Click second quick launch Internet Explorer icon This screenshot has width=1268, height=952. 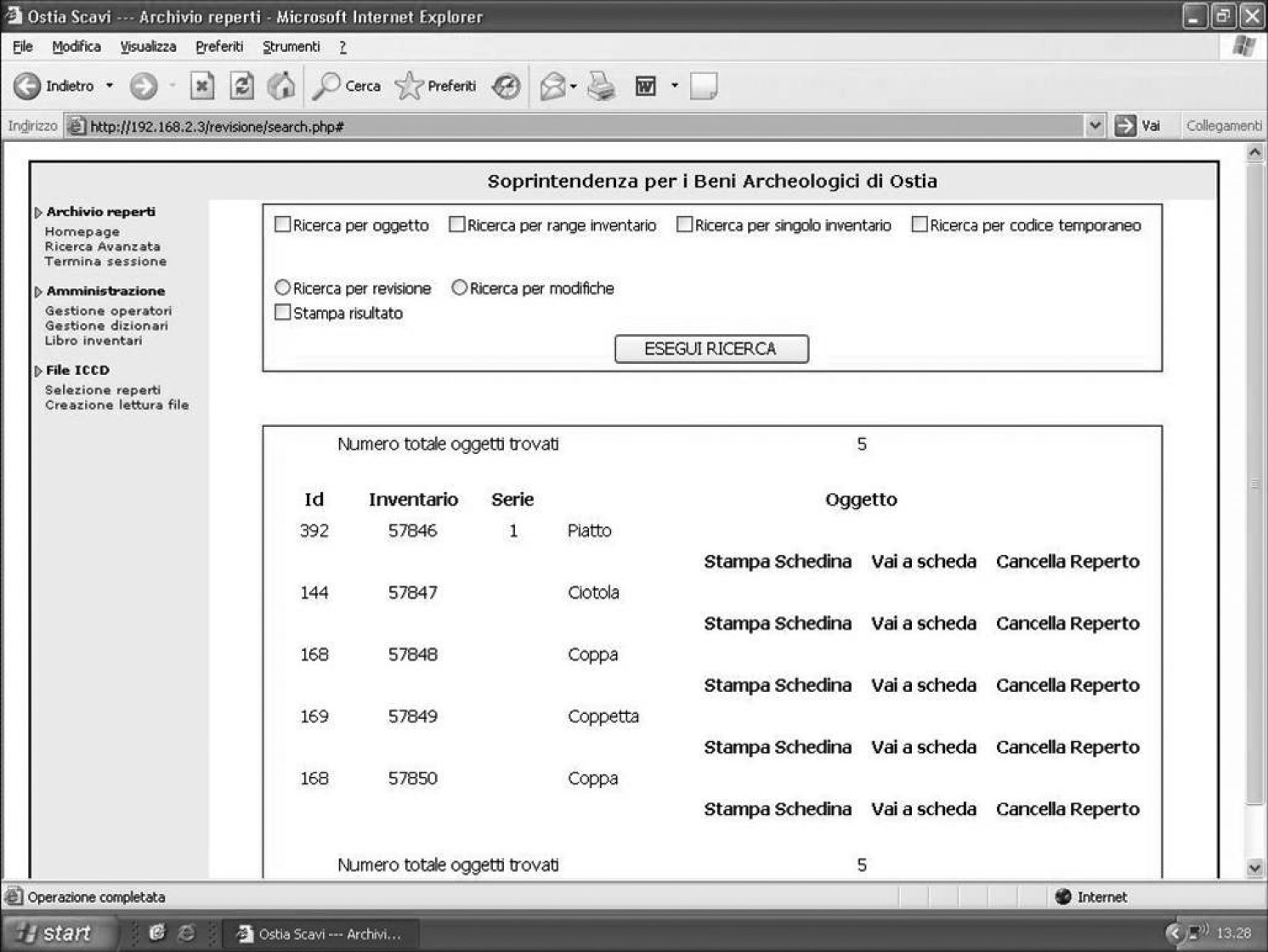[x=186, y=932]
